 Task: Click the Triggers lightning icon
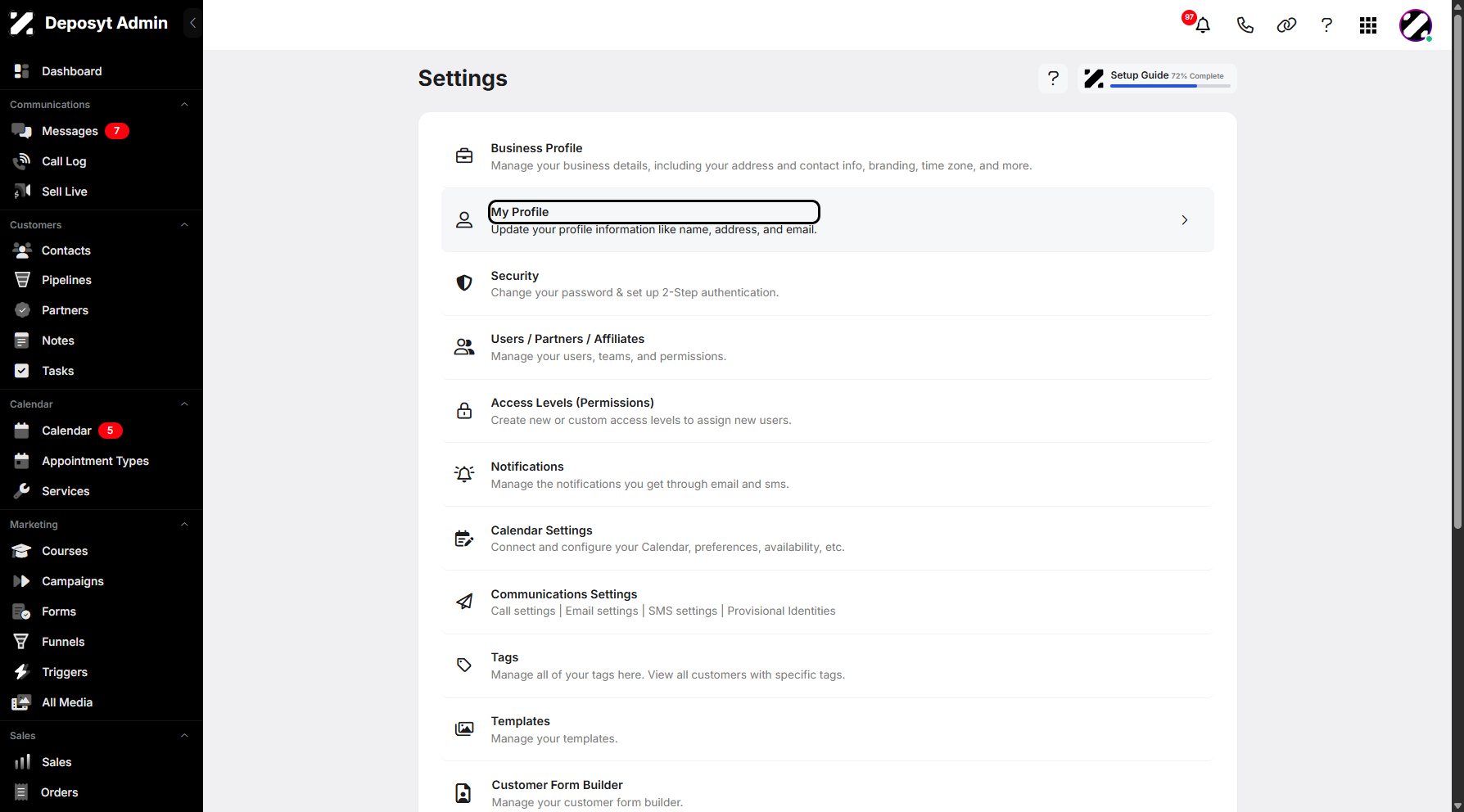22,672
